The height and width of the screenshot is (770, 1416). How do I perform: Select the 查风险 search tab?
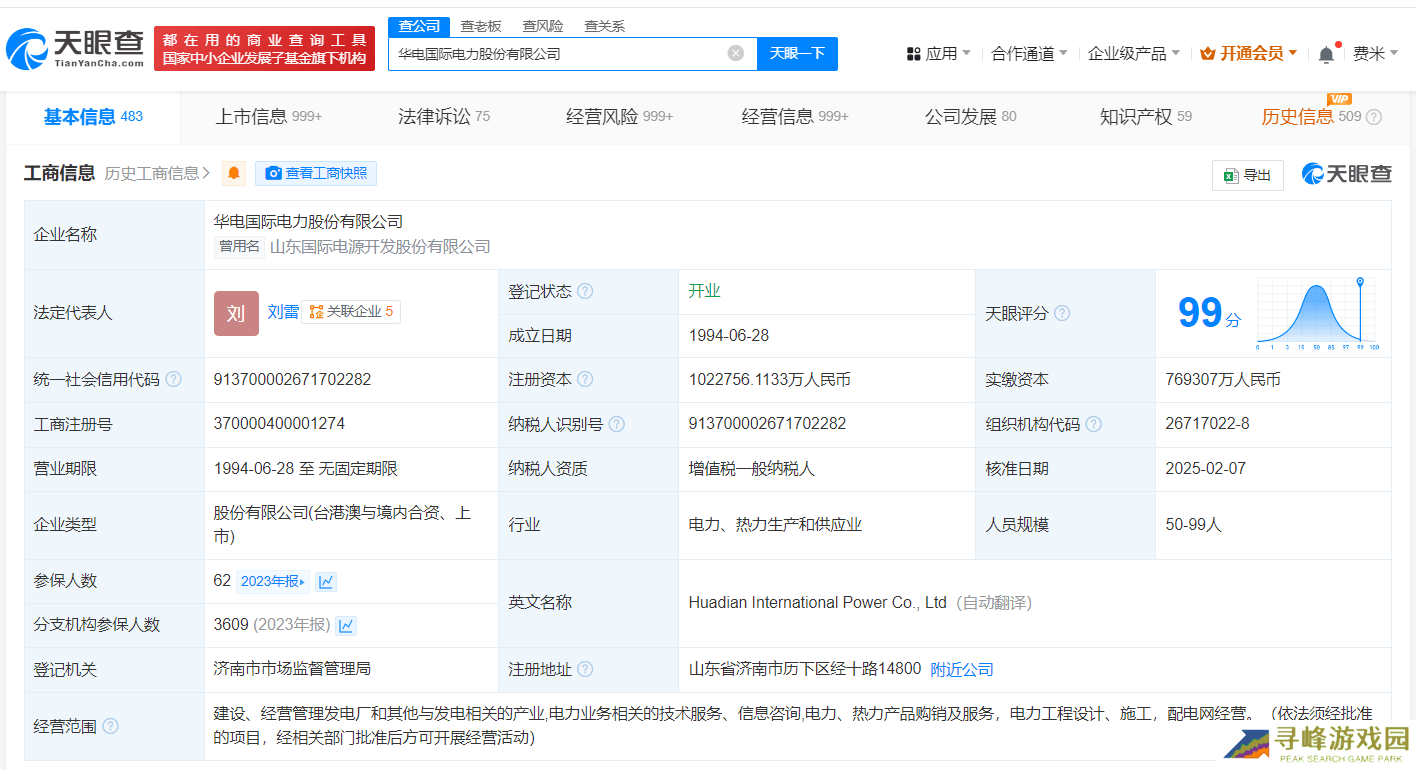pyautogui.click(x=543, y=27)
